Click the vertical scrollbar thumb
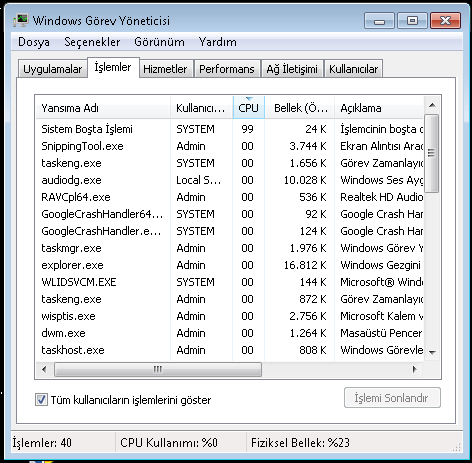Image resolution: width=472 pixels, height=463 pixels. pos(432,153)
